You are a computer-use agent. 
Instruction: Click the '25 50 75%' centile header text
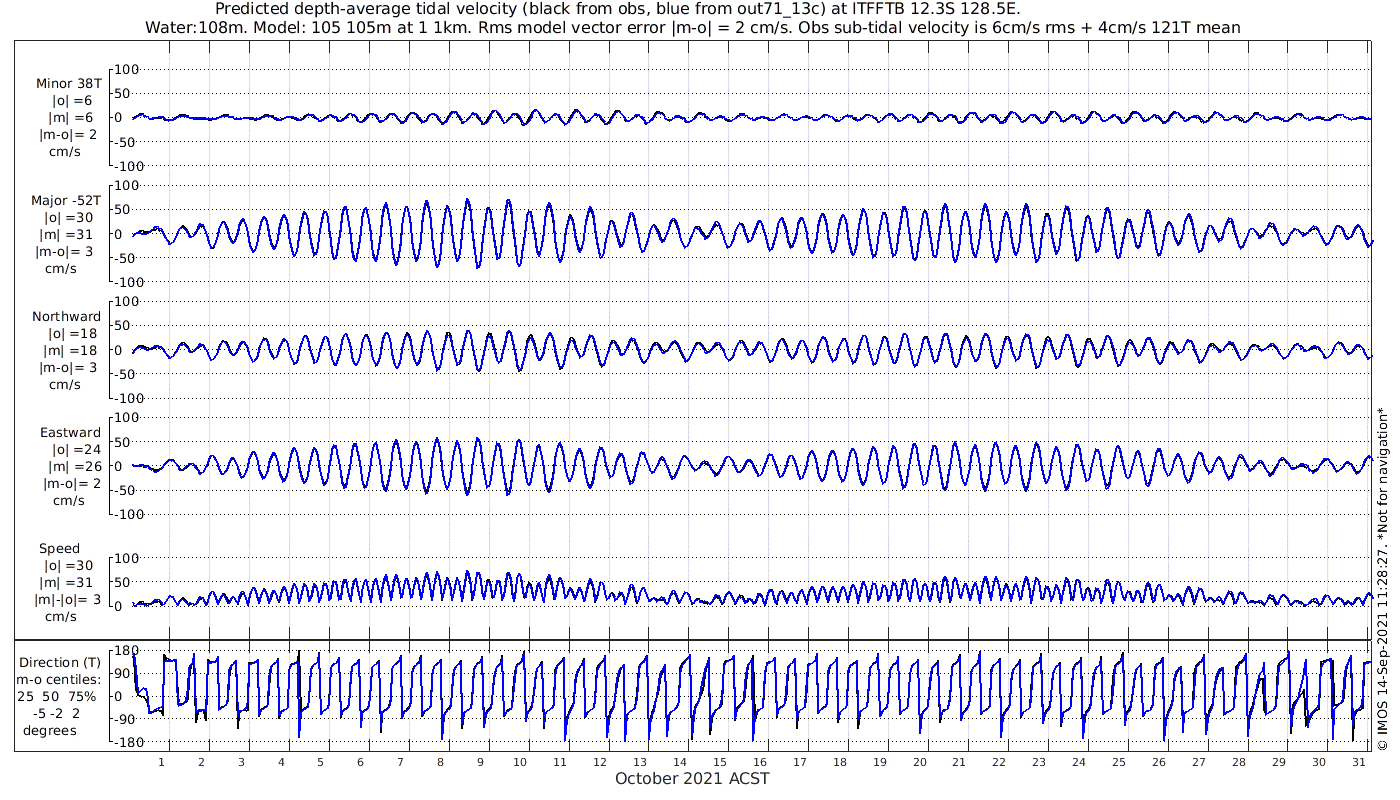tap(57, 696)
